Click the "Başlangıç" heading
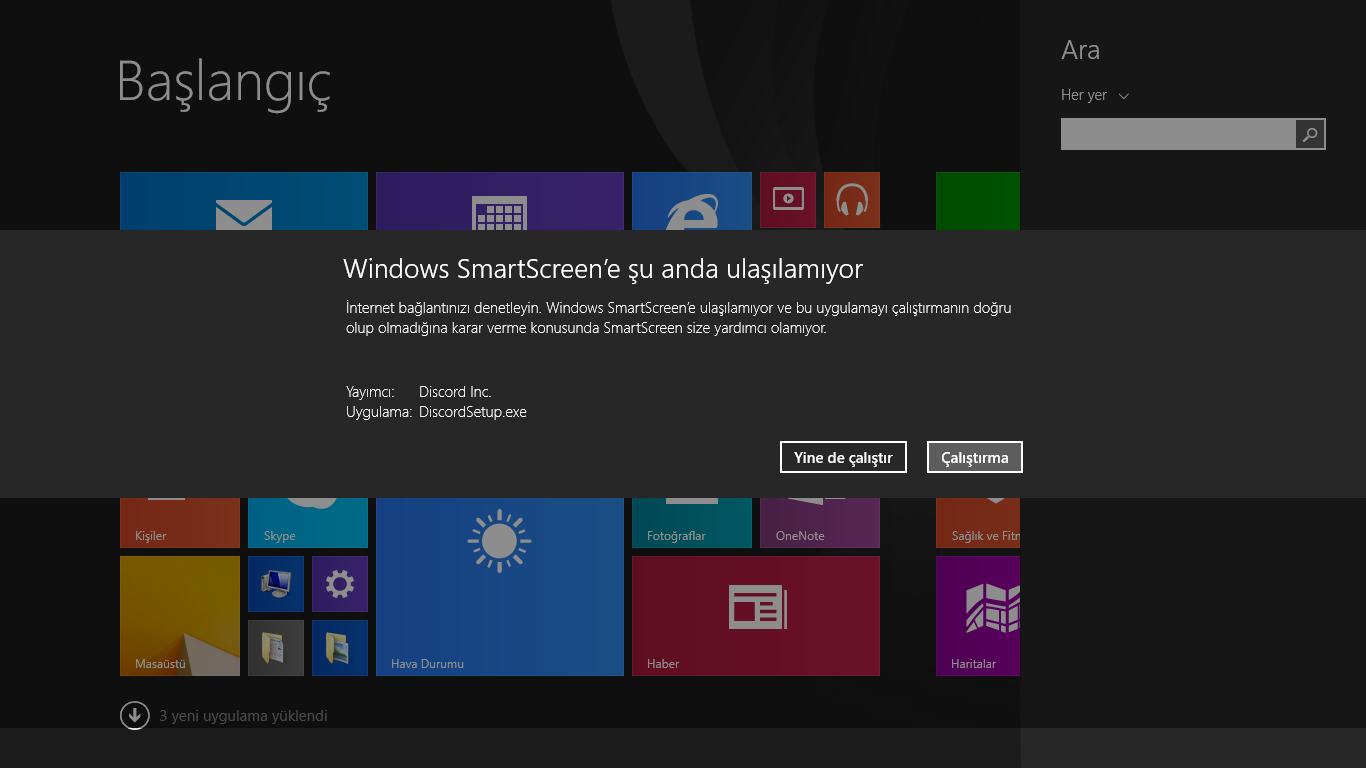 224,84
